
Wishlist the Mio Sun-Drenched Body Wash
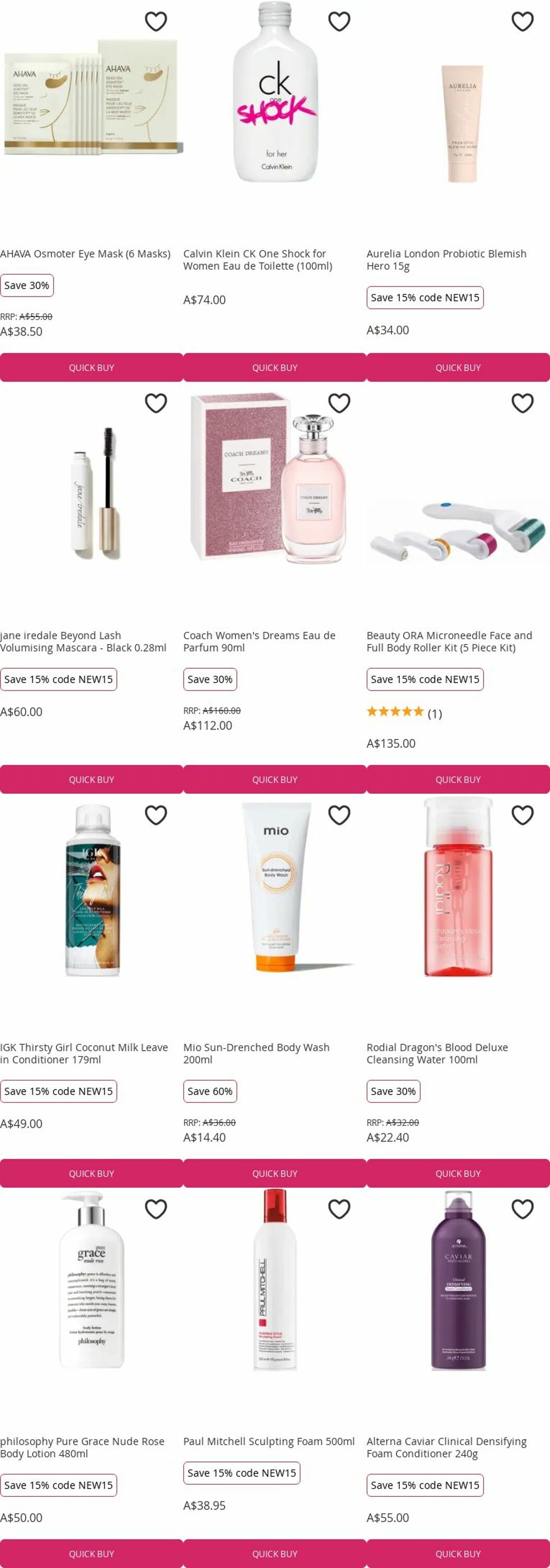[x=339, y=815]
